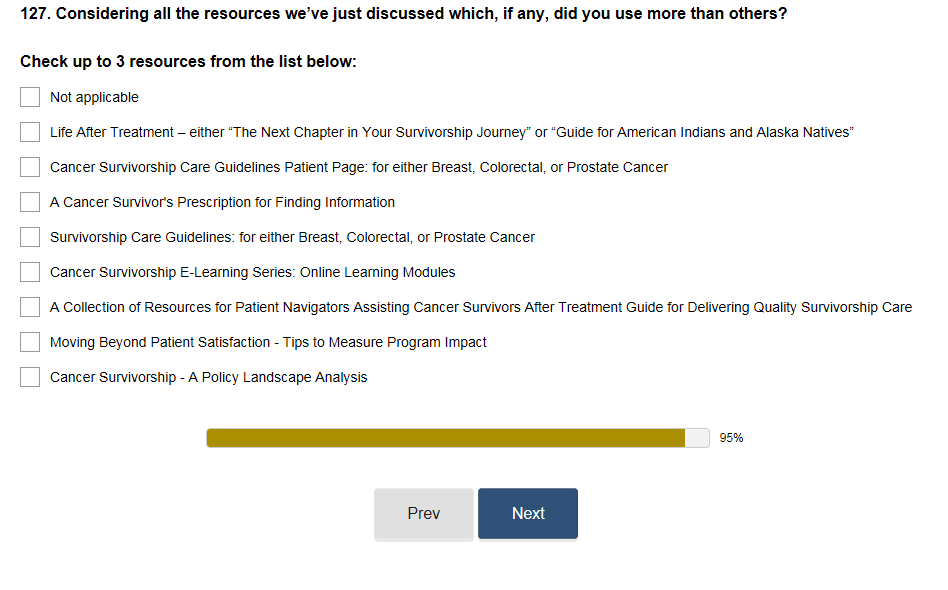Check the Life After Treatment checkbox
This screenshot has width=948, height=590.
pyautogui.click(x=30, y=132)
